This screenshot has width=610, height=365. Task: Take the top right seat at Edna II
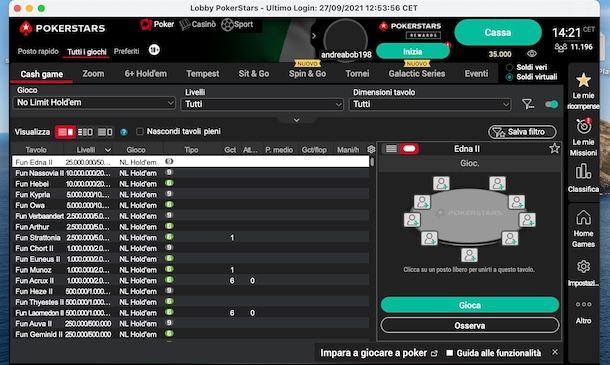(x=498, y=183)
